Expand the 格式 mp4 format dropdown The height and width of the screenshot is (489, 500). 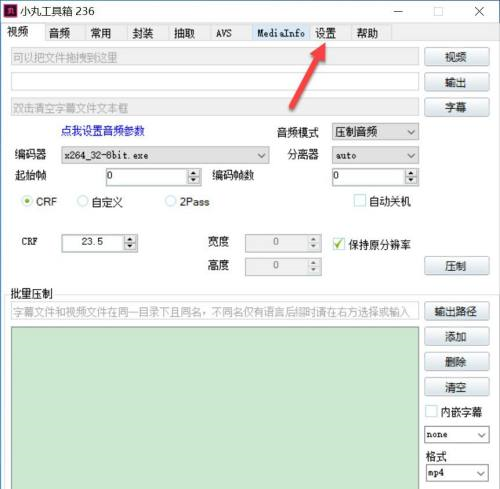[x=457, y=473]
